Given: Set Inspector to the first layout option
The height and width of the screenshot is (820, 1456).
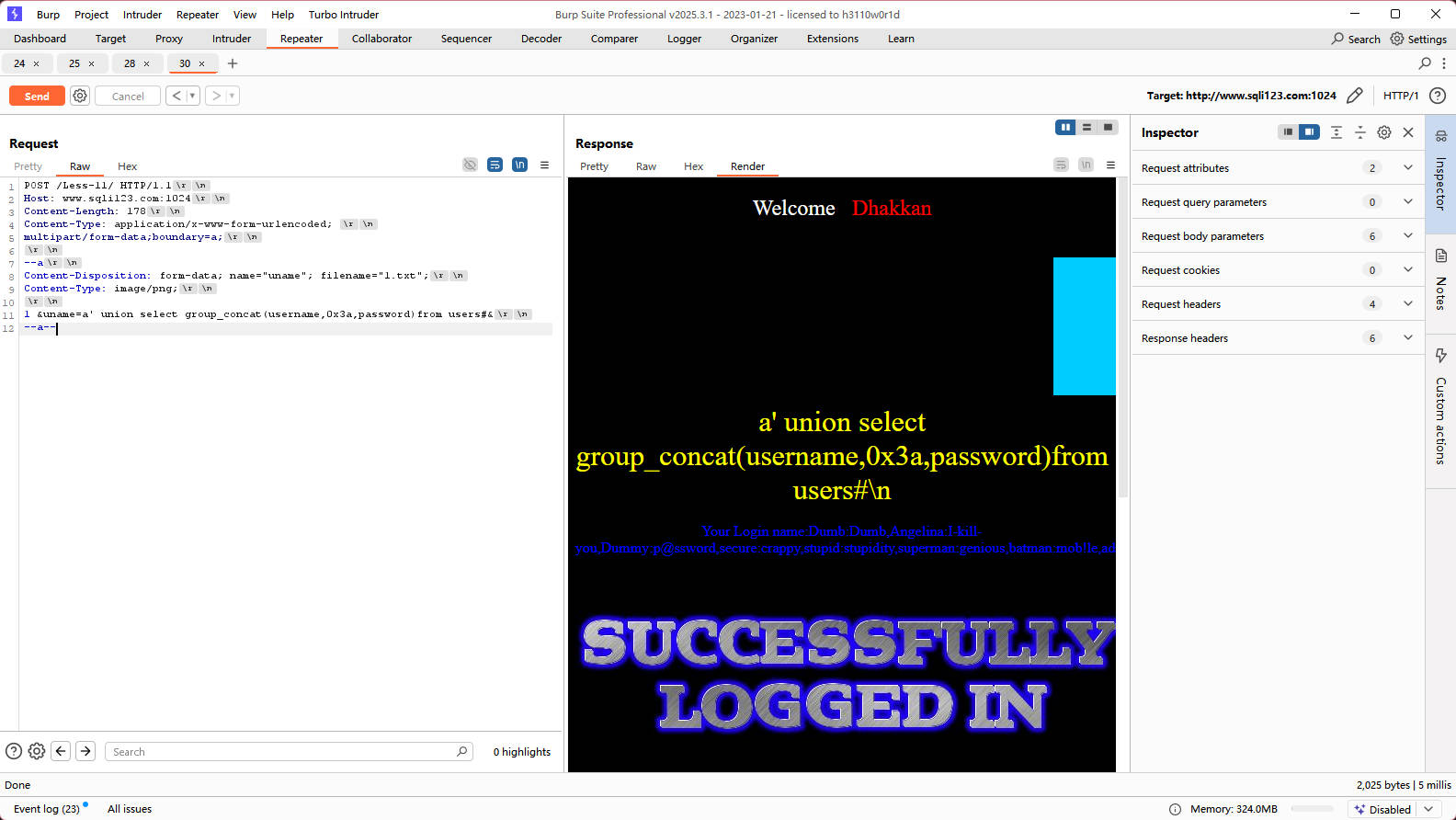Looking at the screenshot, I should pos(1288,132).
